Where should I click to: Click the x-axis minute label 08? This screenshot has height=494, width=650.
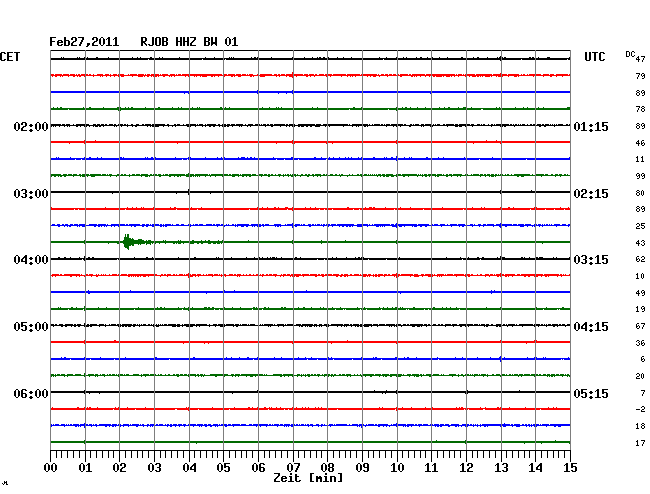[327, 468]
